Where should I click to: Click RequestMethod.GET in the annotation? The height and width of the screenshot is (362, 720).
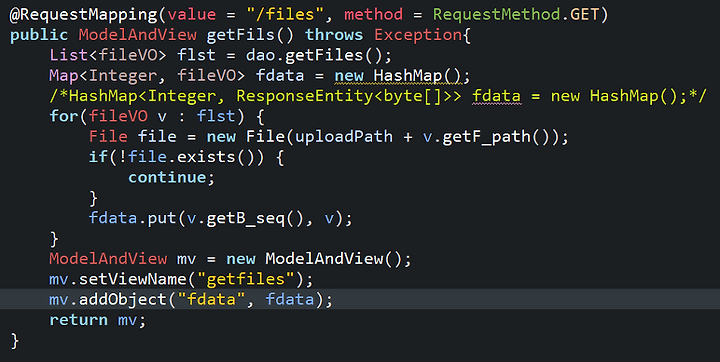click(516, 15)
